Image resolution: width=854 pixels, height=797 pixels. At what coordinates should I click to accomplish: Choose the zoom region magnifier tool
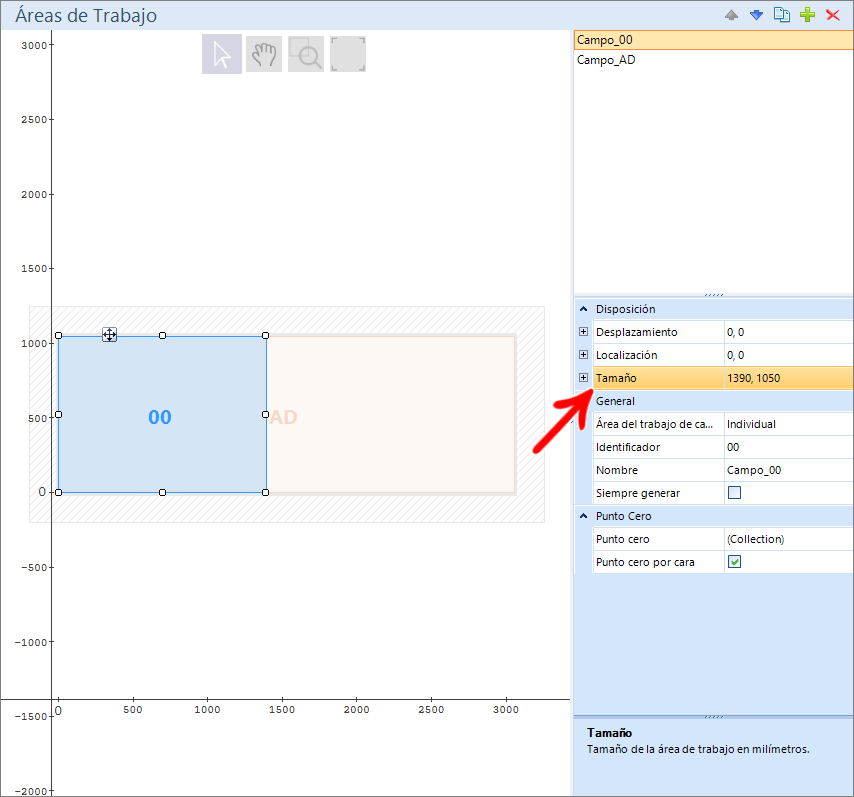tap(306, 55)
